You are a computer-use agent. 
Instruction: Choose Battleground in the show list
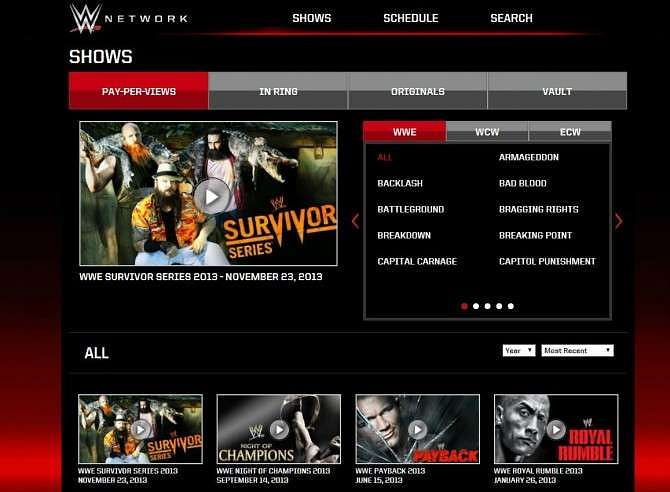411,209
